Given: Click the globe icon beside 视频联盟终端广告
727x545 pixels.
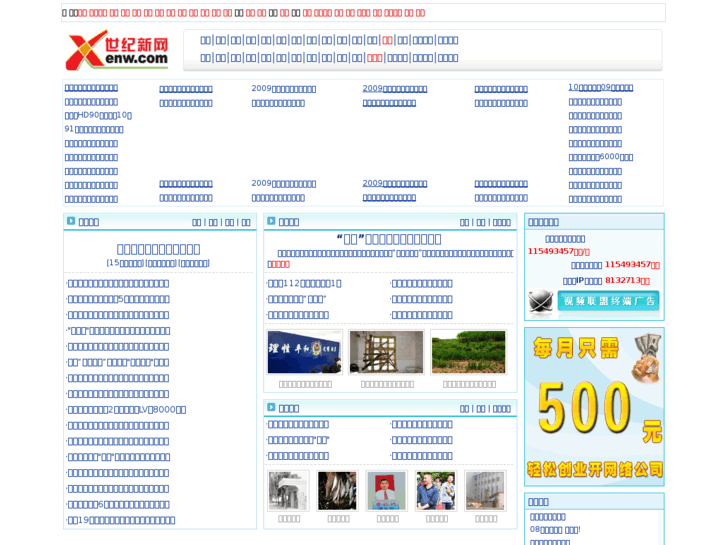Looking at the screenshot, I should pos(541,301).
